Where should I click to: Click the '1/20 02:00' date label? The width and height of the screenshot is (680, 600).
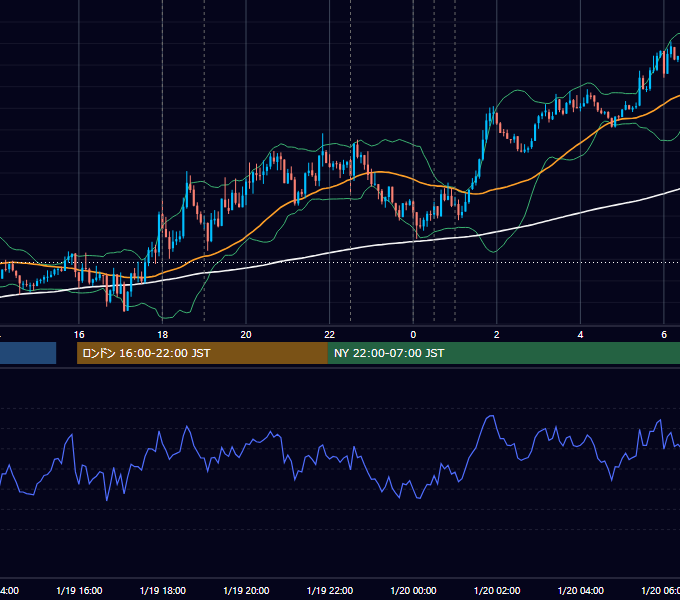point(497,590)
